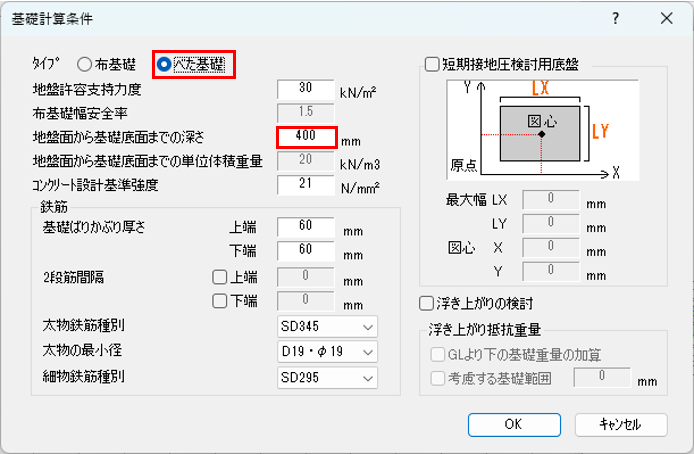Click the 布基礎幅安全率 label

[x=80, y=114]
